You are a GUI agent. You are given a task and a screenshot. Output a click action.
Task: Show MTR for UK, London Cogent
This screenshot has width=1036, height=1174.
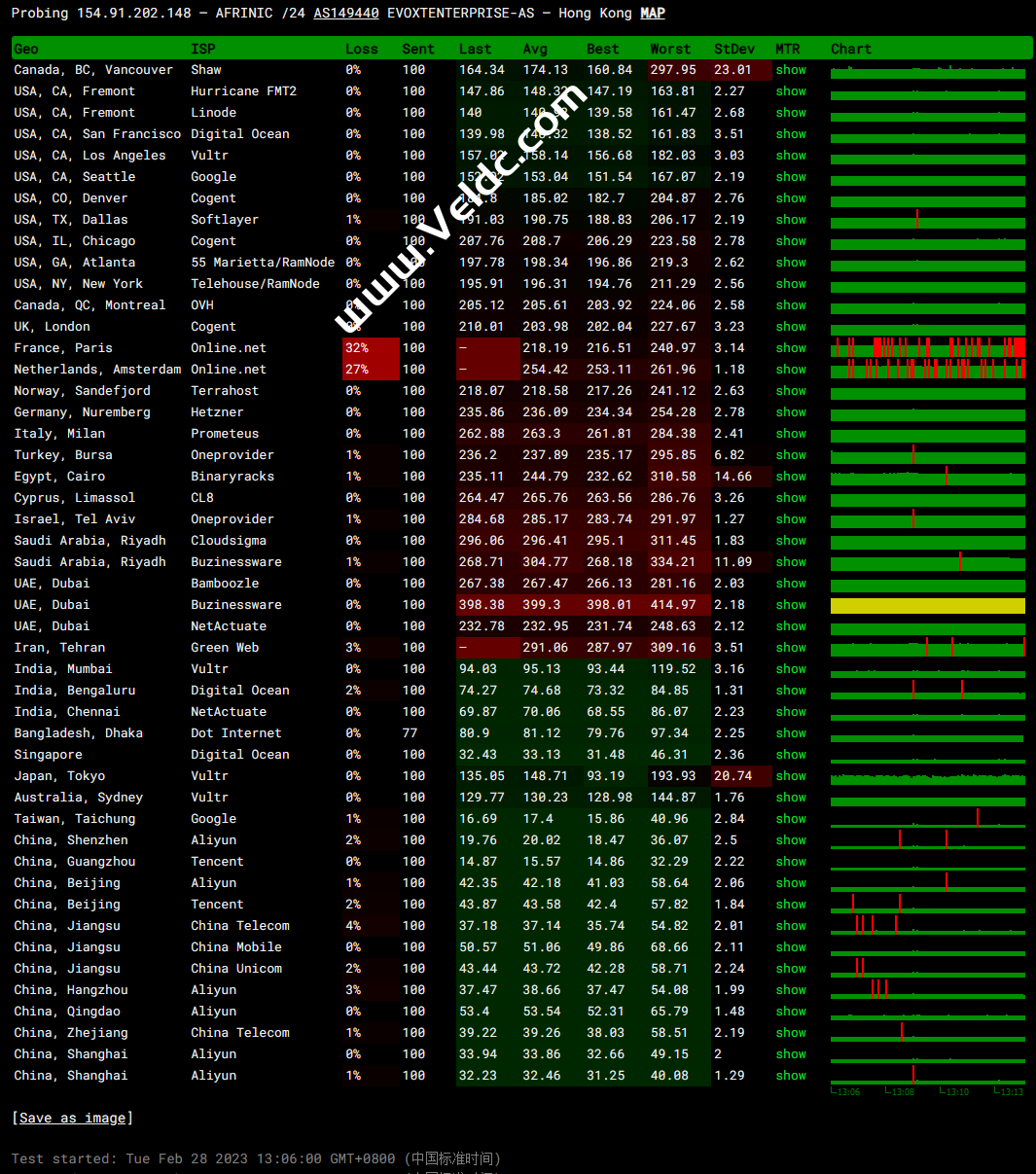[x=791, y=327]
